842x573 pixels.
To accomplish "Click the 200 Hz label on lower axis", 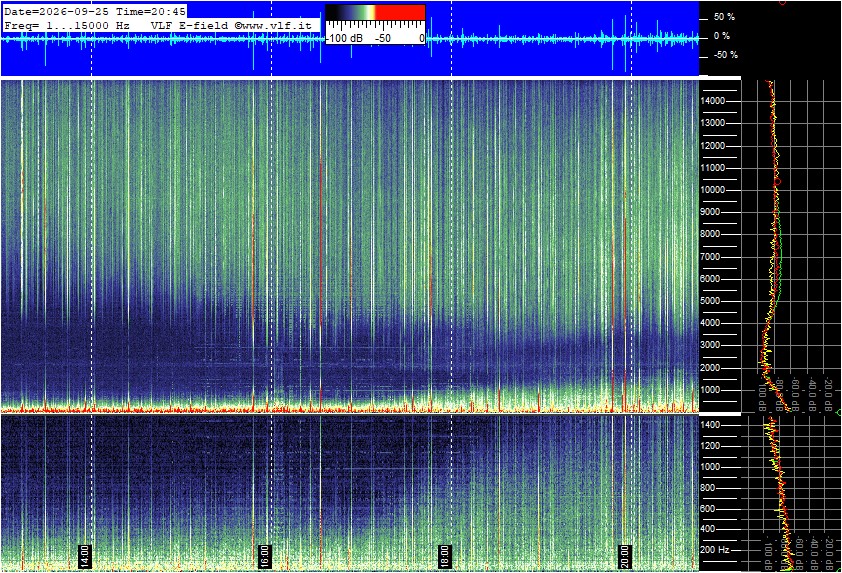I will click(x=715, y=550).
